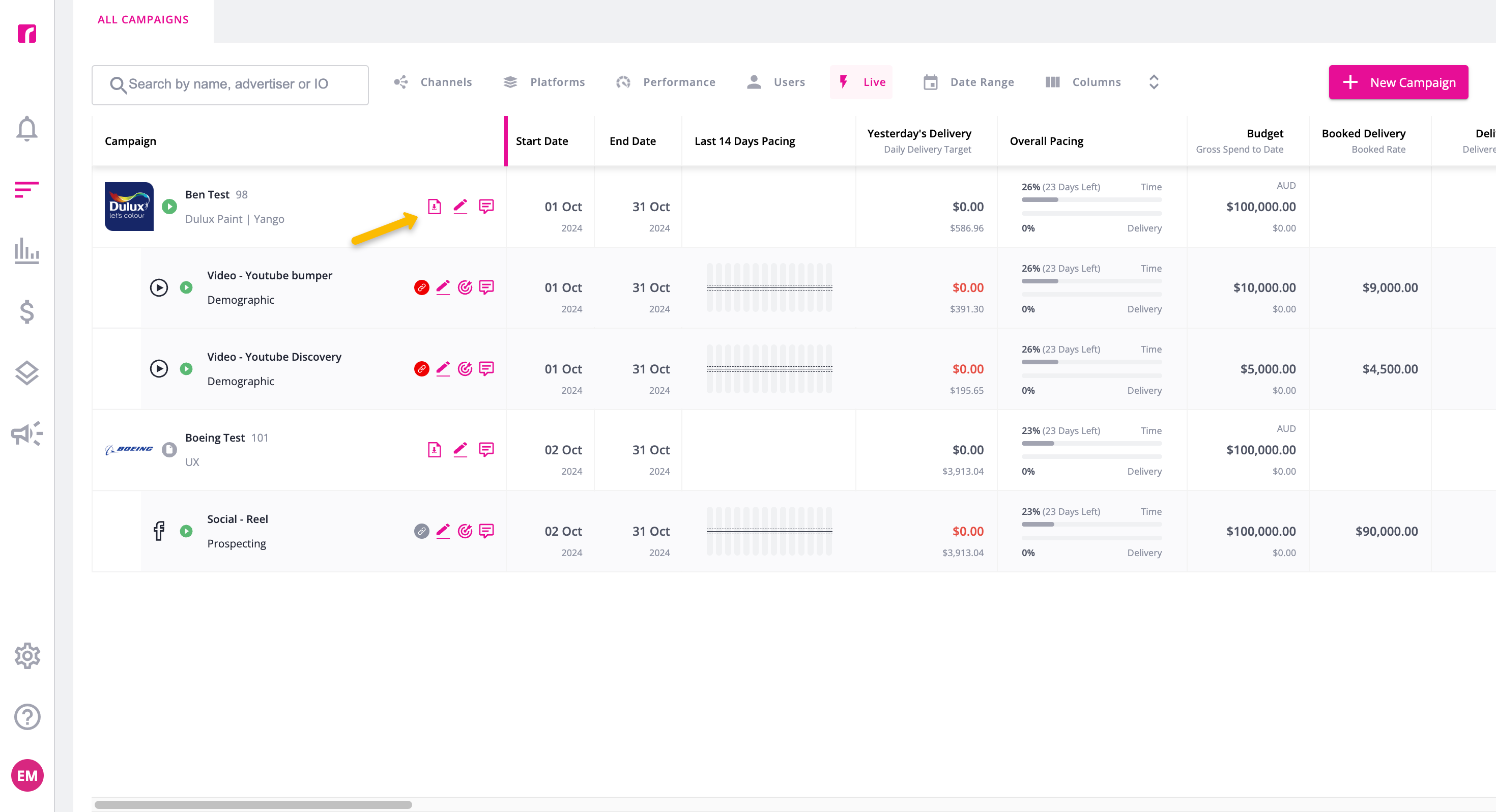Toggle green status of Video - Youtube bumper
The image size is (1496, 812).
point(186,287)
